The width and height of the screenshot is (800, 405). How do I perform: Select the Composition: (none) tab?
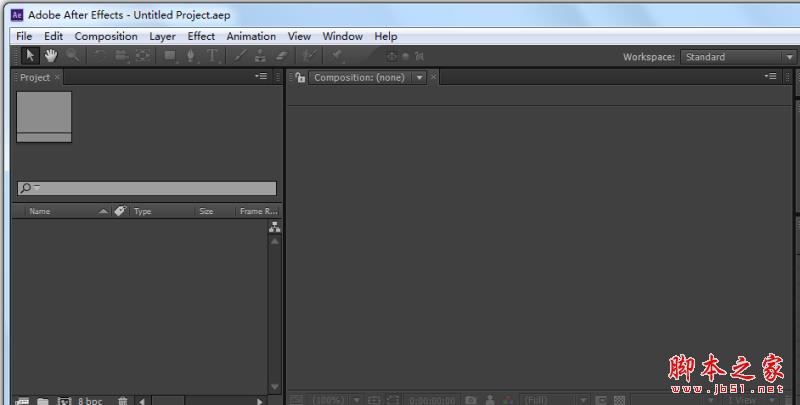point(359,78)
